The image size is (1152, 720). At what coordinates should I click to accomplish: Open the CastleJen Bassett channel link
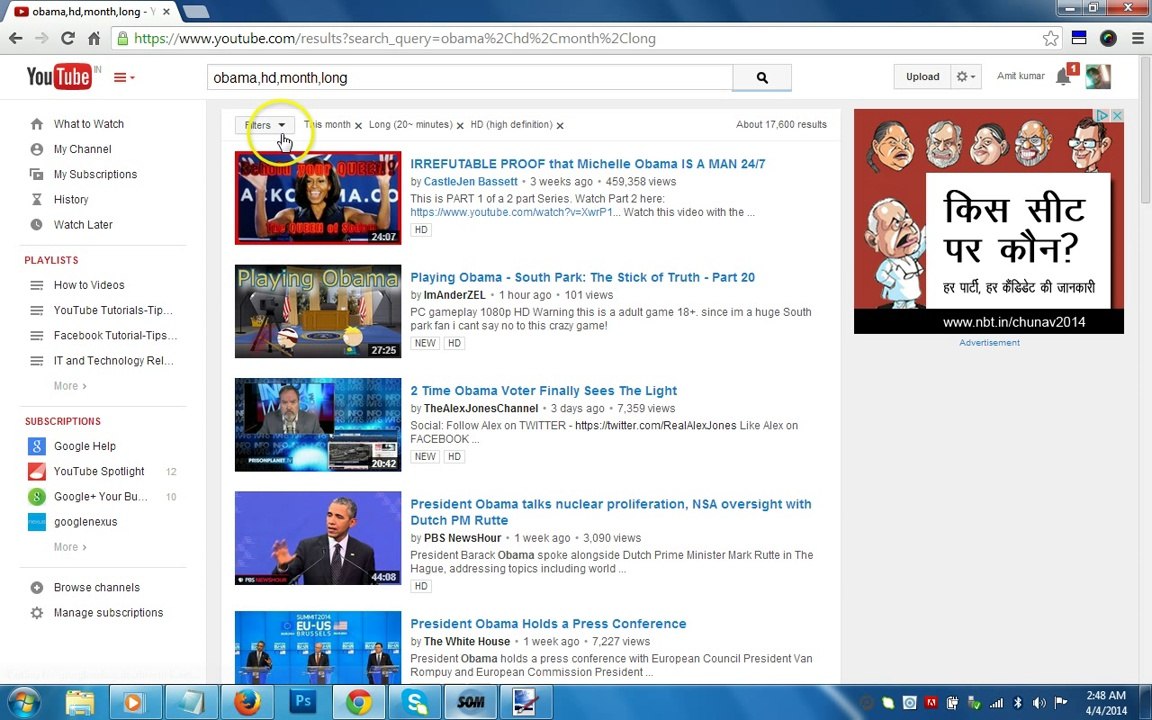point(470,181)
